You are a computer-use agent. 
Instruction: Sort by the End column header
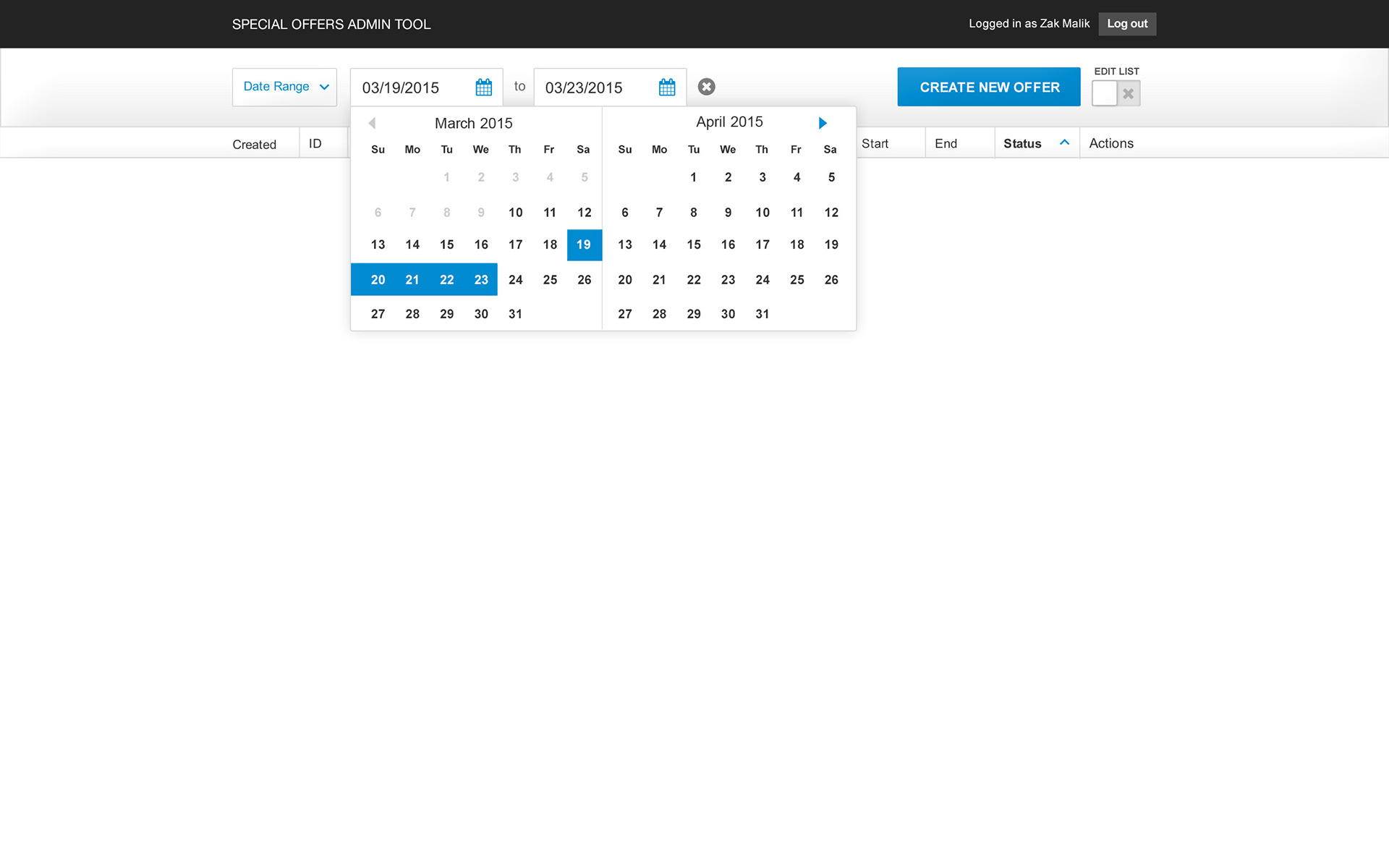(x=946, y=143)
